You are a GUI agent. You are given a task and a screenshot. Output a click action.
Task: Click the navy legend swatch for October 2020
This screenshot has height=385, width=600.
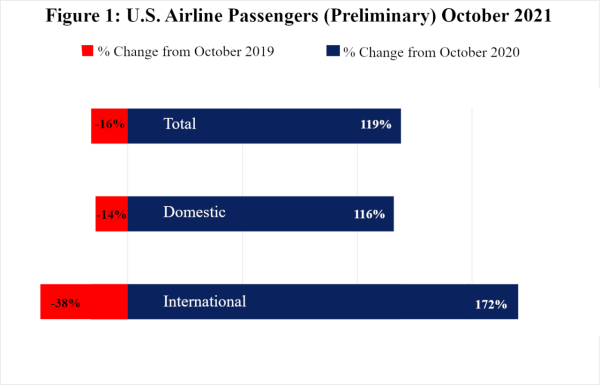[x=333, y=51]
